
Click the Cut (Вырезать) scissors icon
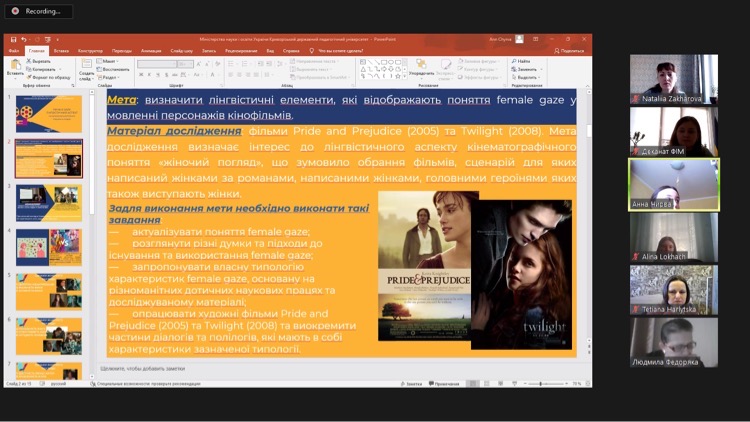[31, 61]
